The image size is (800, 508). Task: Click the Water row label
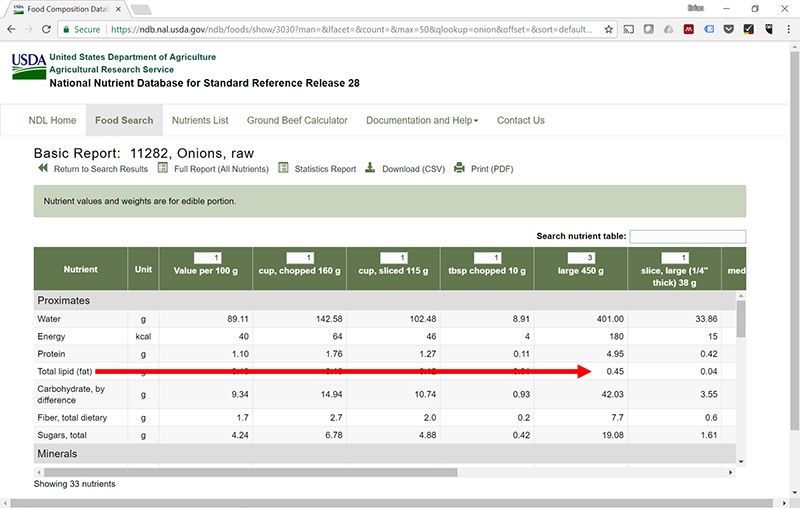coord(49,319)
